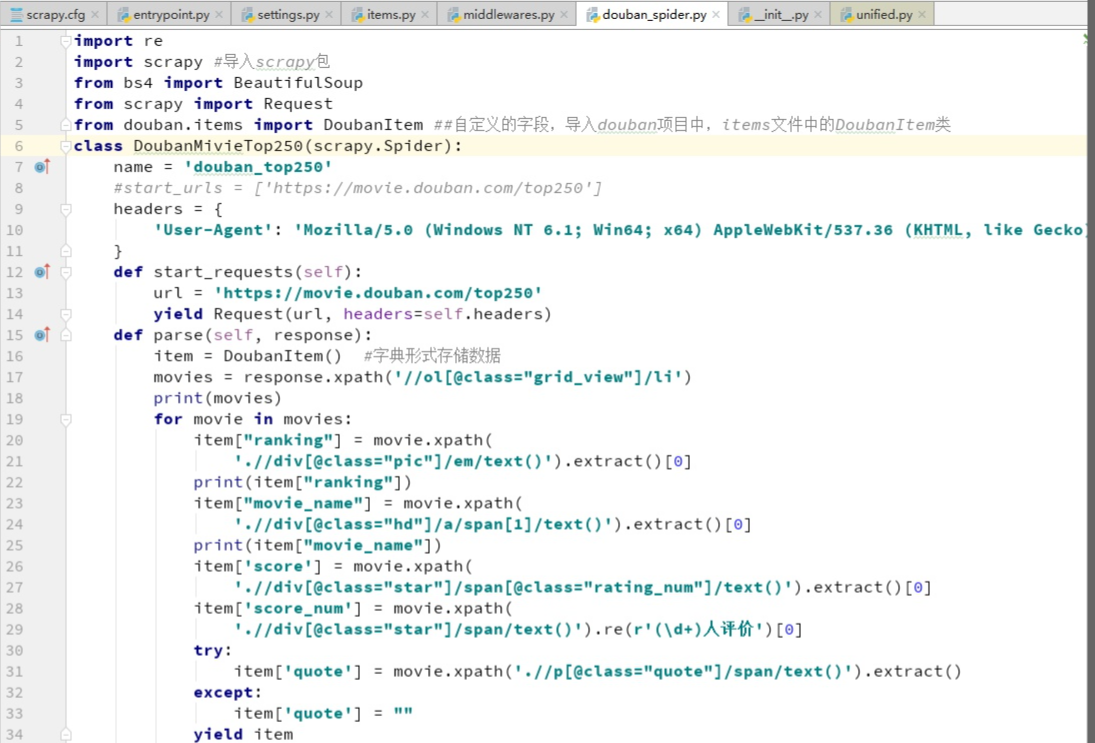Switch to the unified.py tab
1095x743 pixels.
click(883, 14)
